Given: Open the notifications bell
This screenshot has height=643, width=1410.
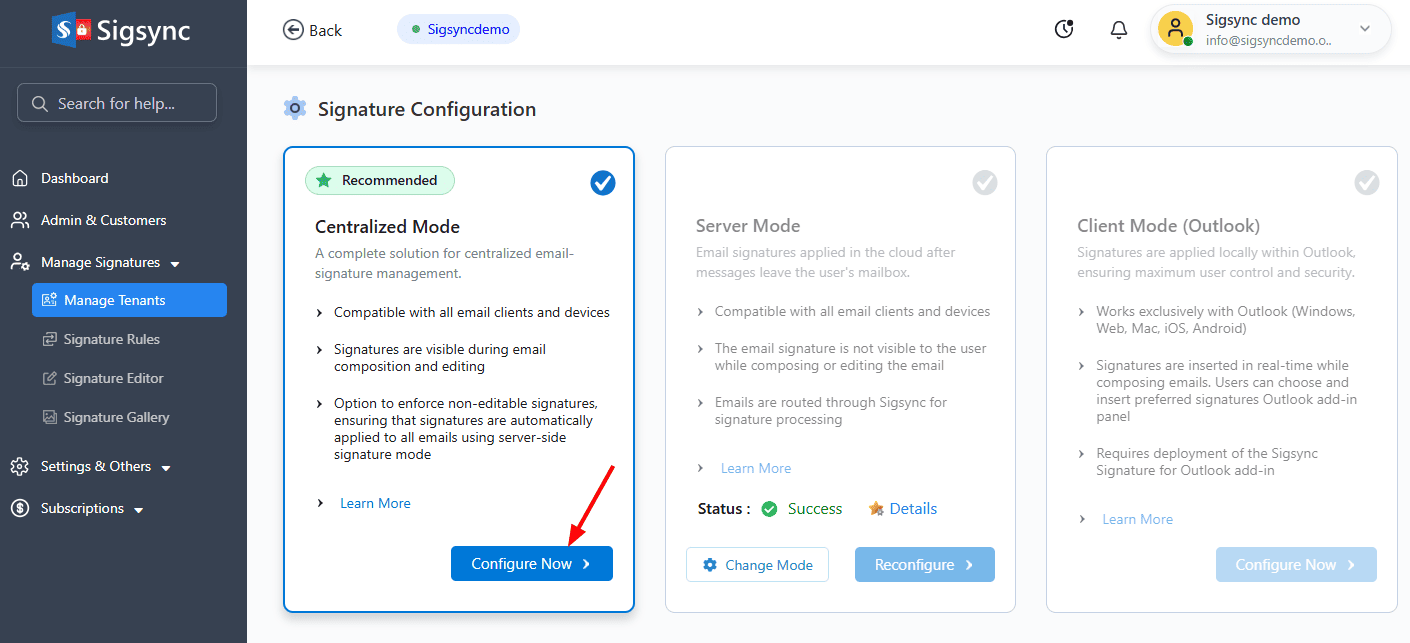Looking at the screenshot, I should [1119, 30].
